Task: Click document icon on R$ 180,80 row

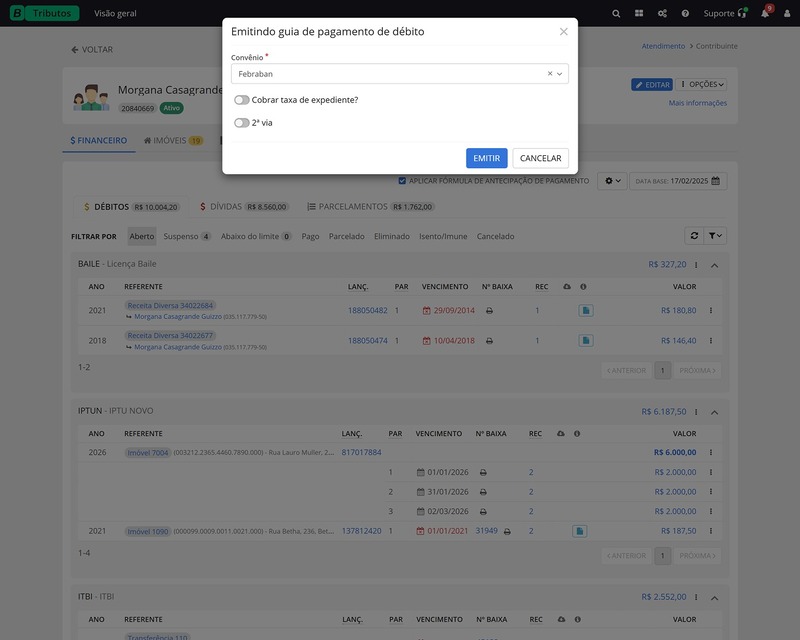Action: [586, 311]
